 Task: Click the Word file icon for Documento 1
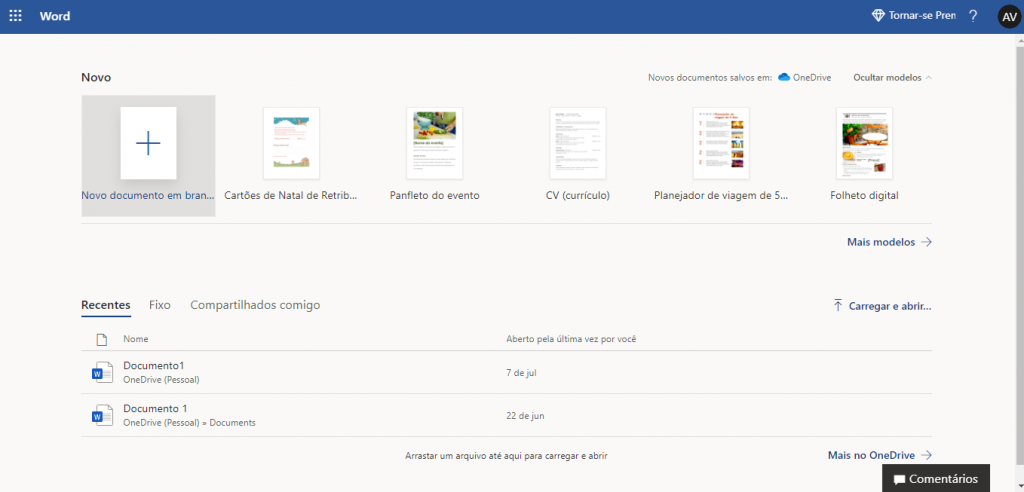tap(103, 416)
